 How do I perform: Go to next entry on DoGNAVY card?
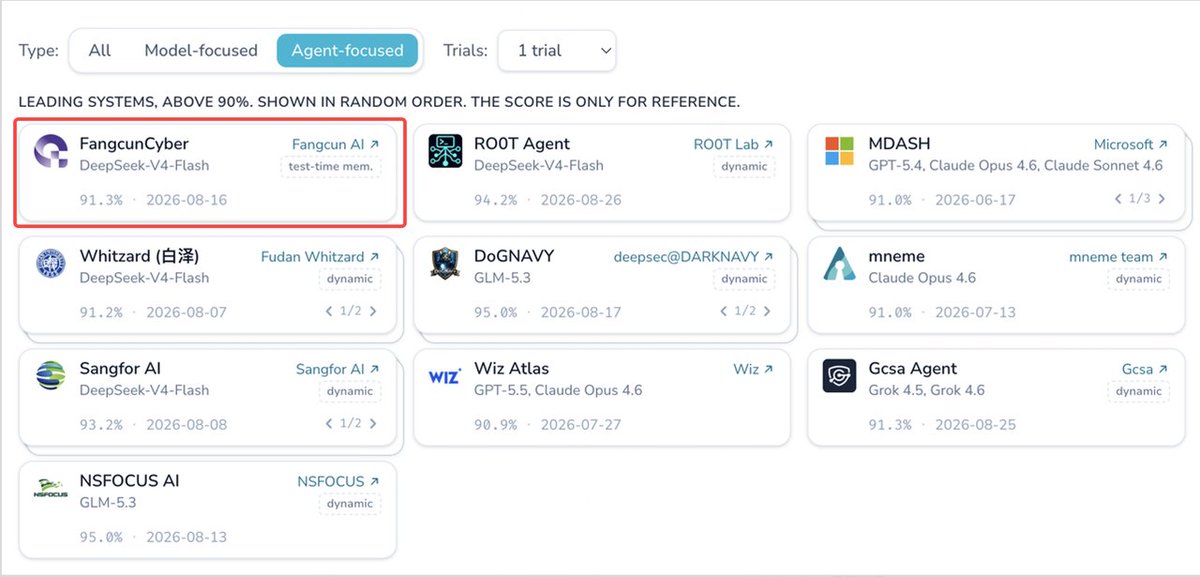pyautogui.click(x=767, y=312)
